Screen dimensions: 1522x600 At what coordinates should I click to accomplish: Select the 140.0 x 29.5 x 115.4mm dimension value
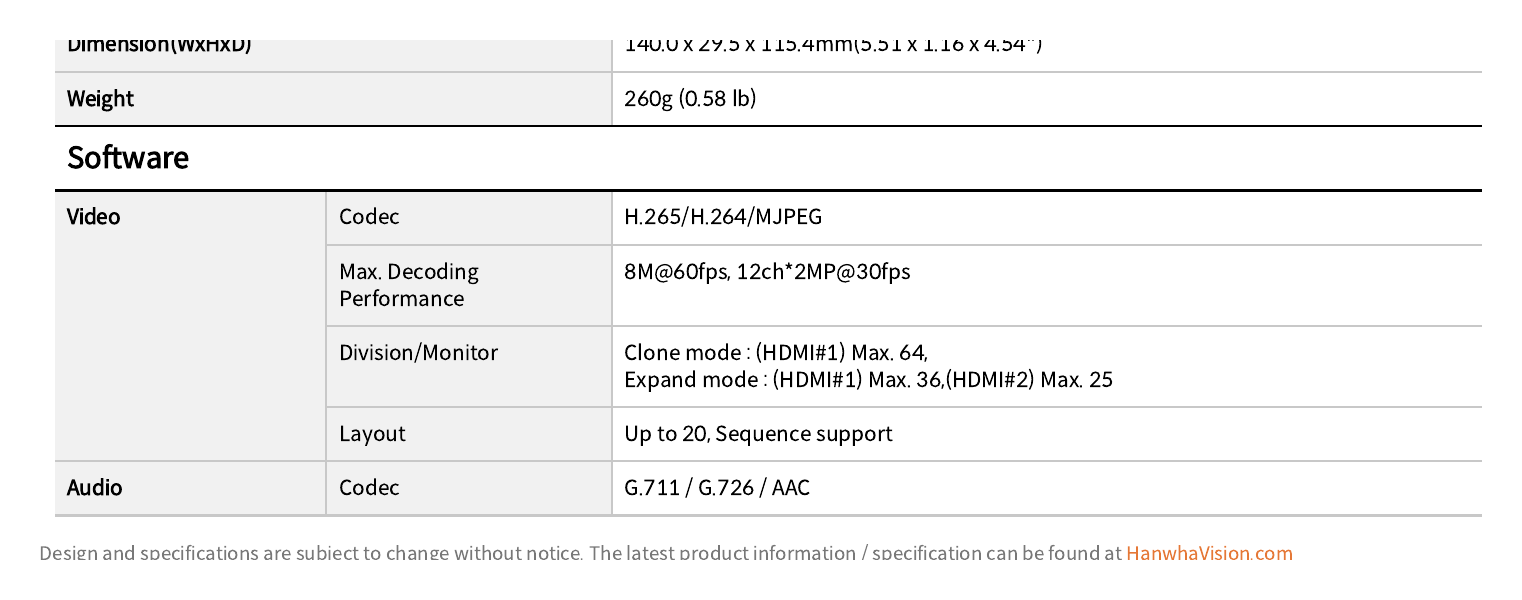pos(833,46)
